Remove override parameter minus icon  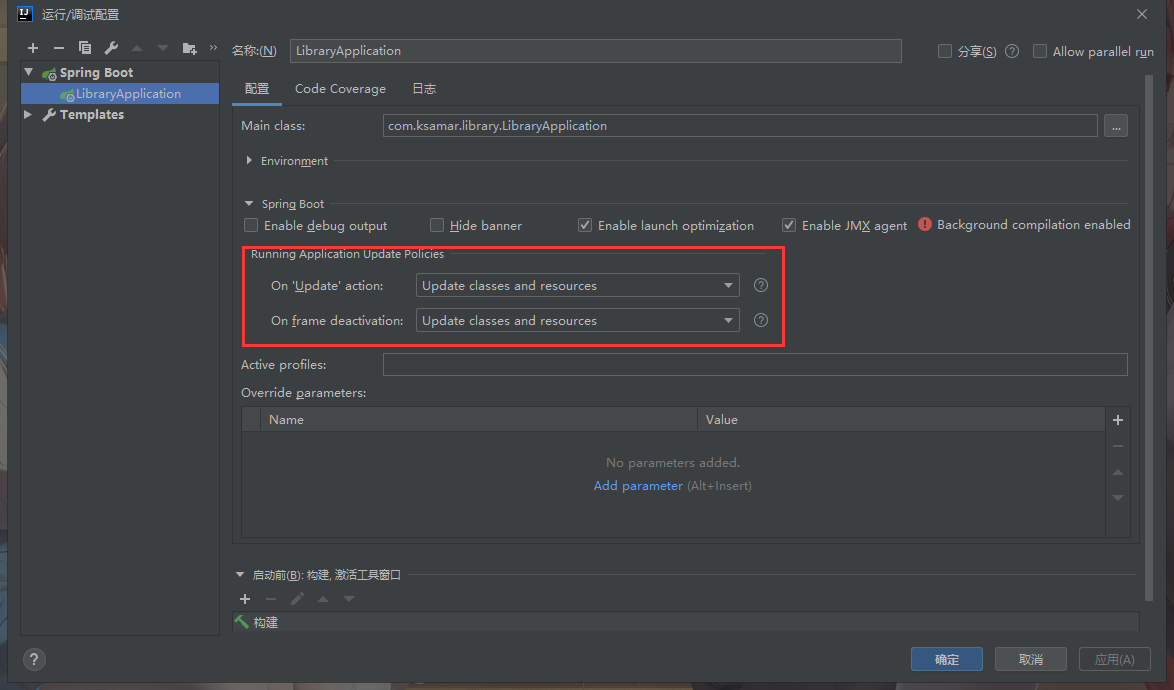[1118, 446]
